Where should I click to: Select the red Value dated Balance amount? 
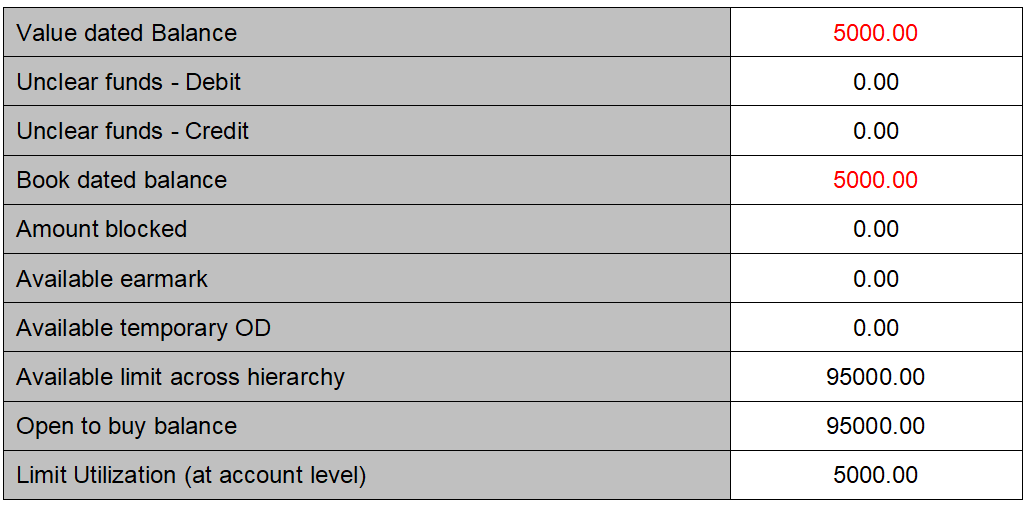875,33
